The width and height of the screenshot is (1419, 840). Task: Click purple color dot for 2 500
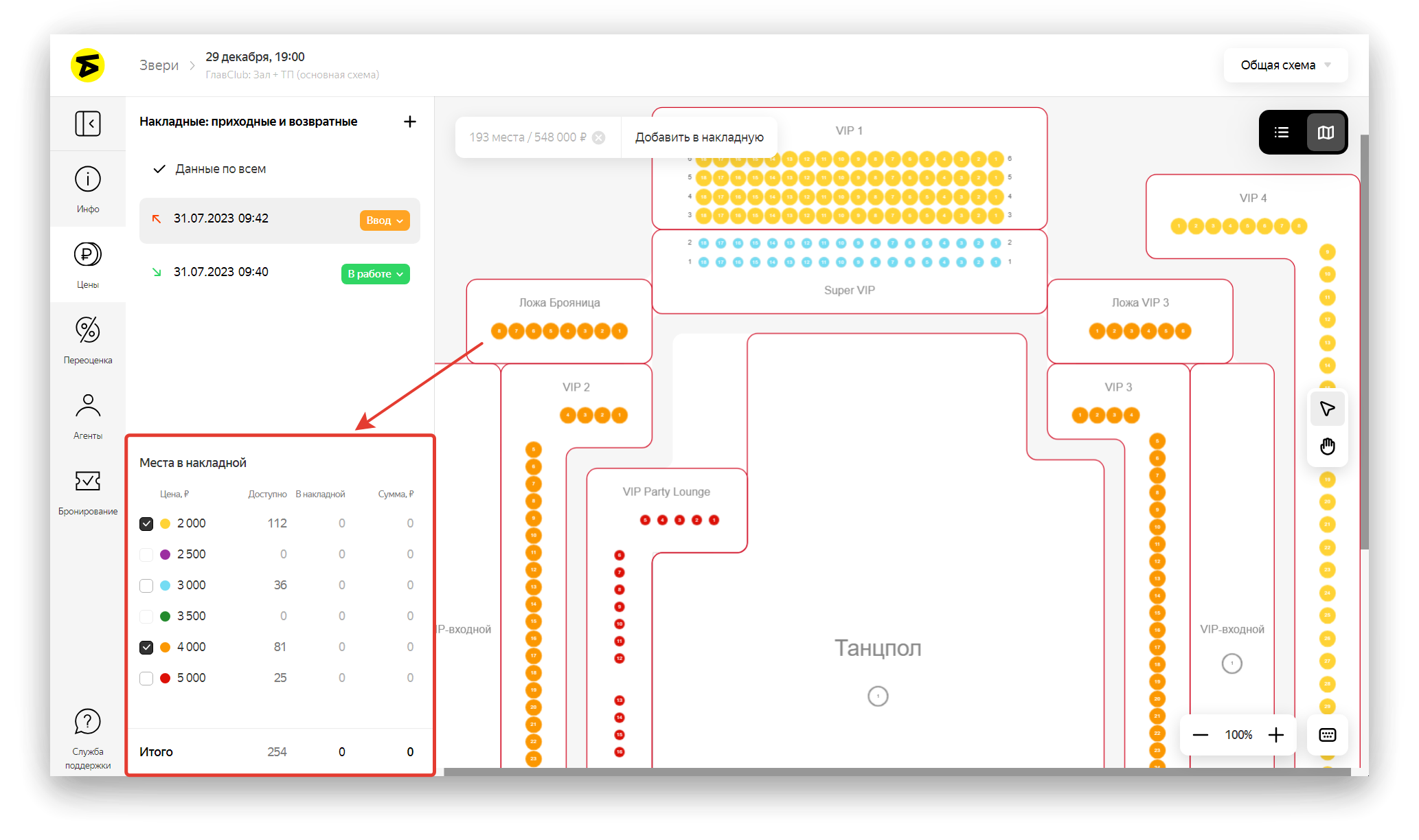click(166, 555)
